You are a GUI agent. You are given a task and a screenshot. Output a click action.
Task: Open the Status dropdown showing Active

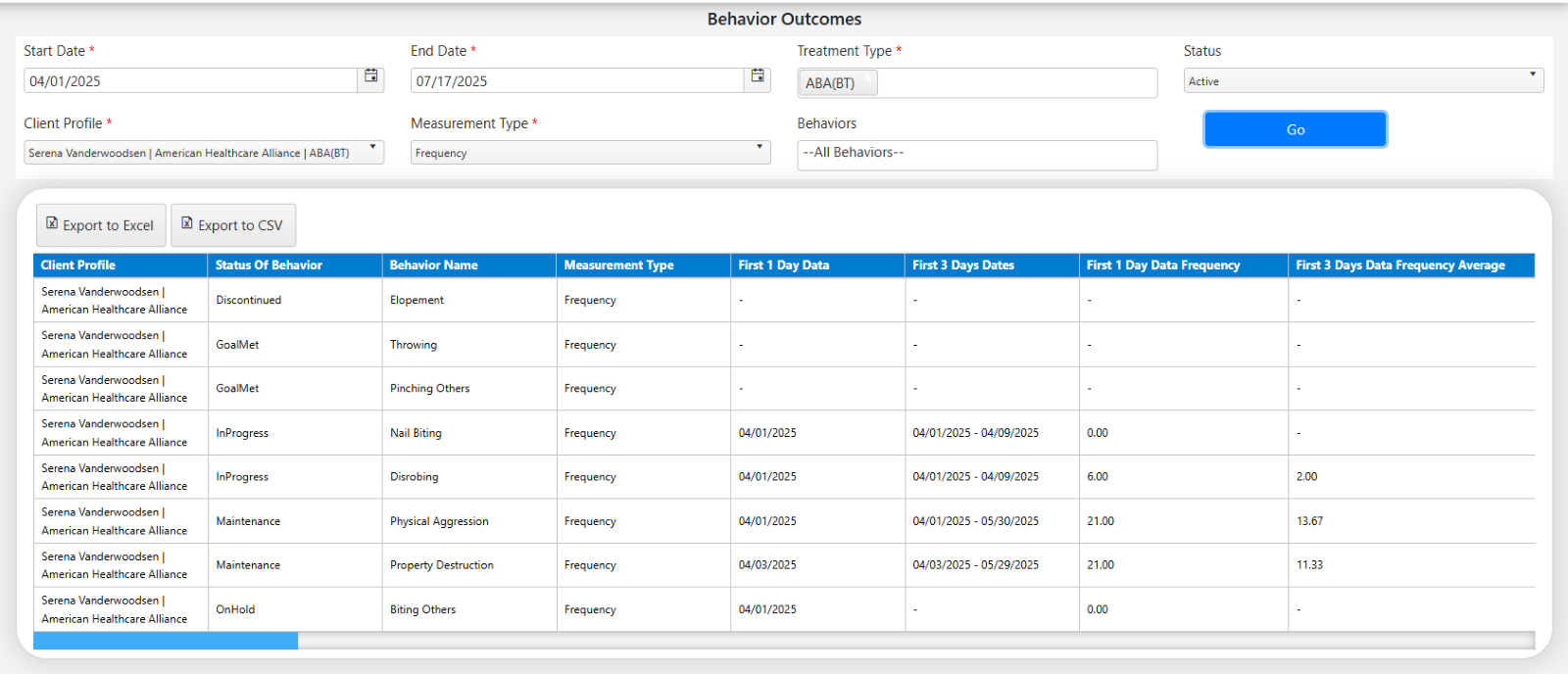1363,80
